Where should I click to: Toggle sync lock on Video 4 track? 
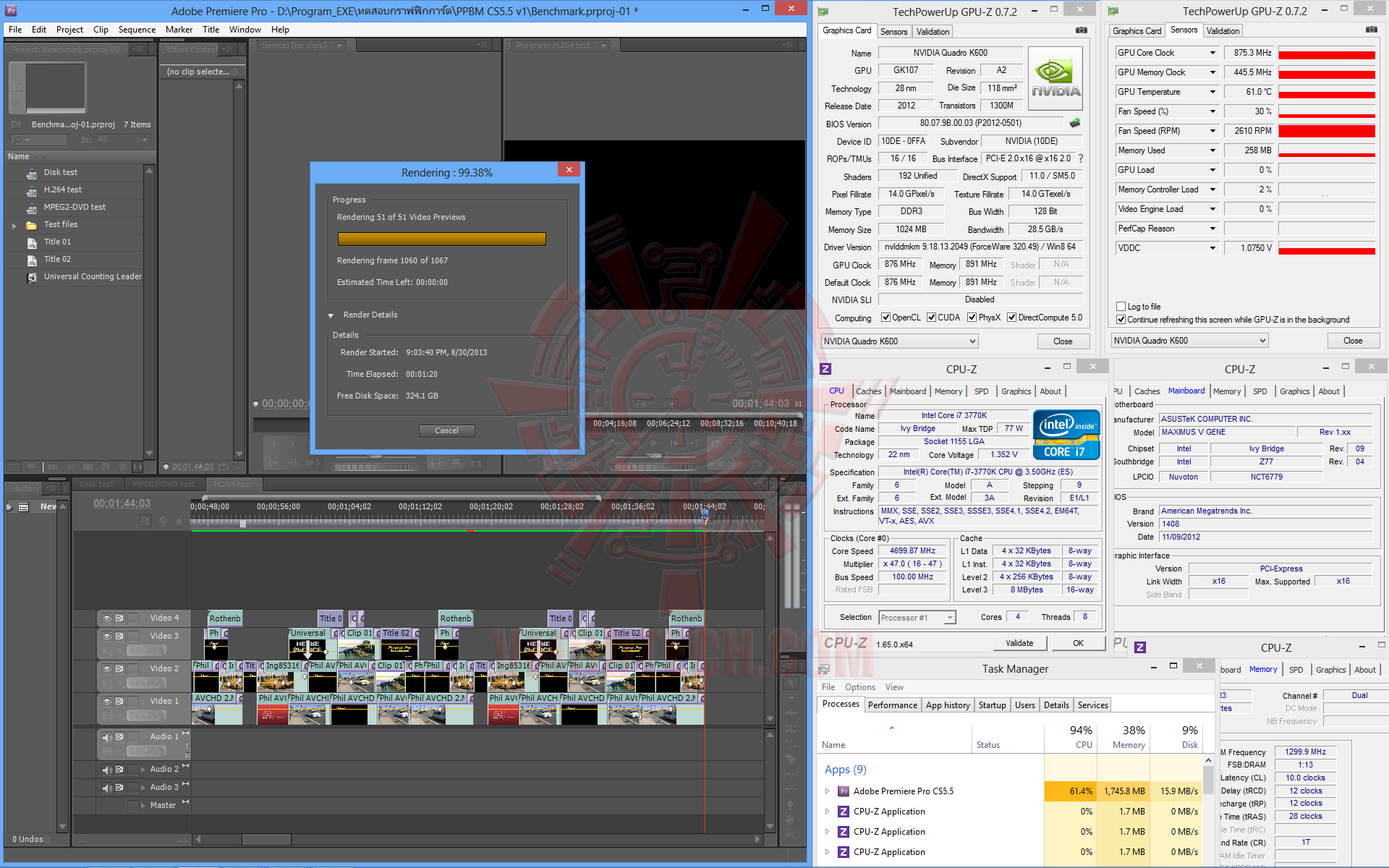(x=120, y=618)
